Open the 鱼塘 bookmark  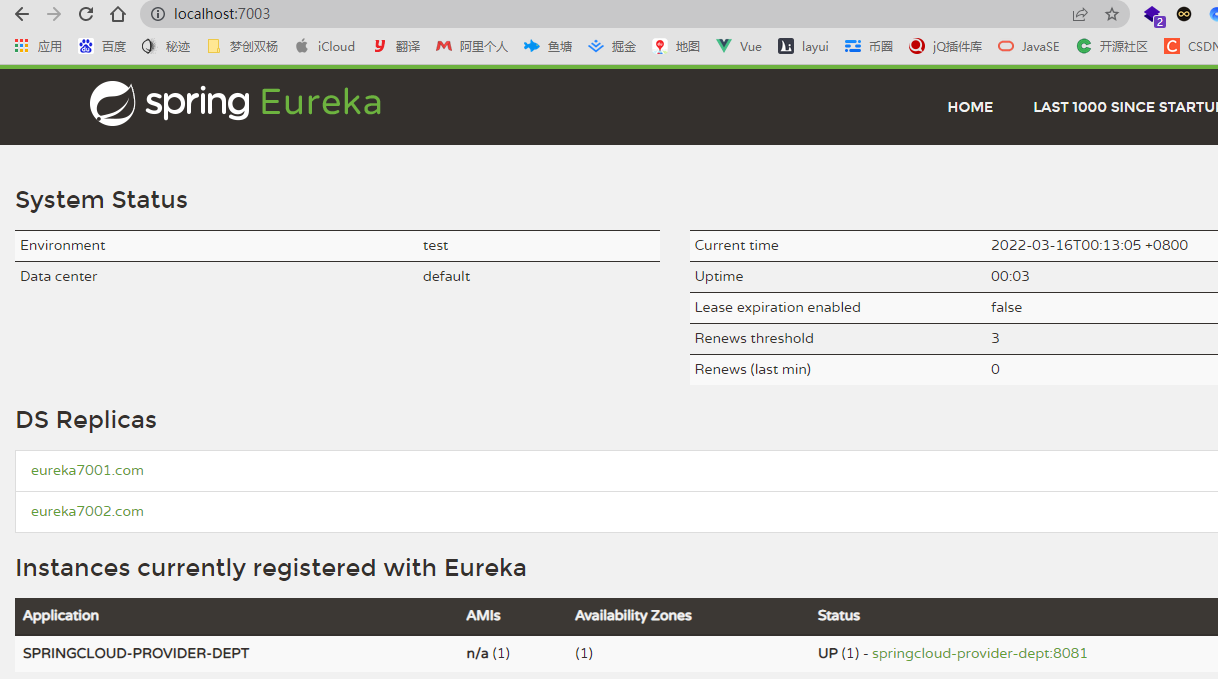(x=548, y=46)
